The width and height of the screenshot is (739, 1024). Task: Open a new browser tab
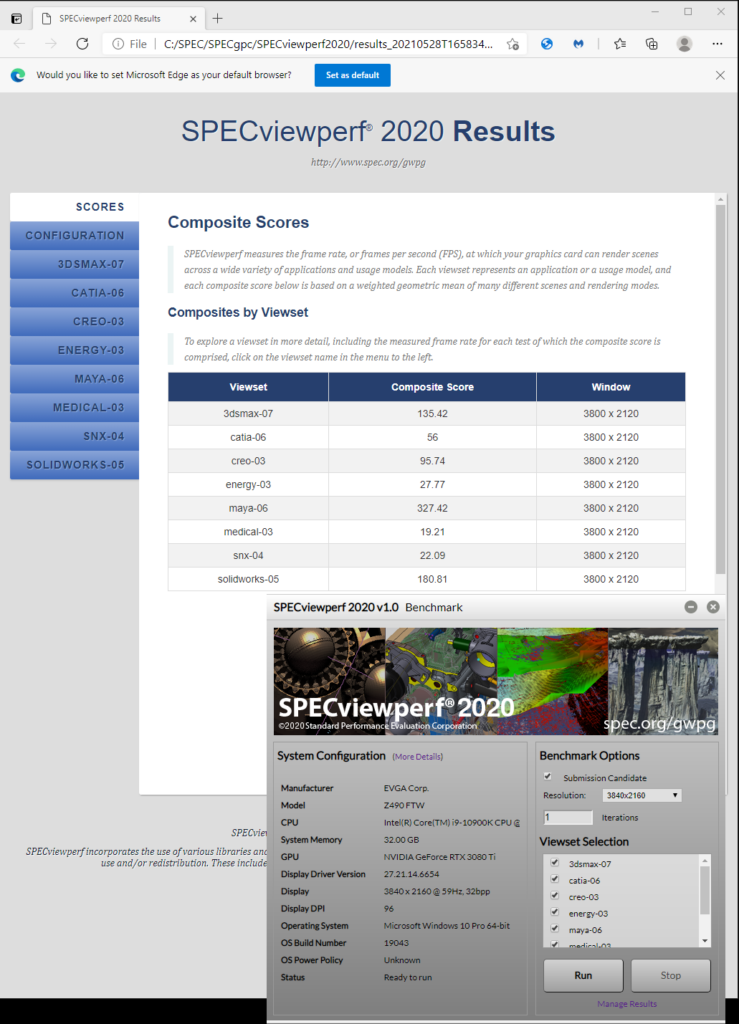point(218,18)
